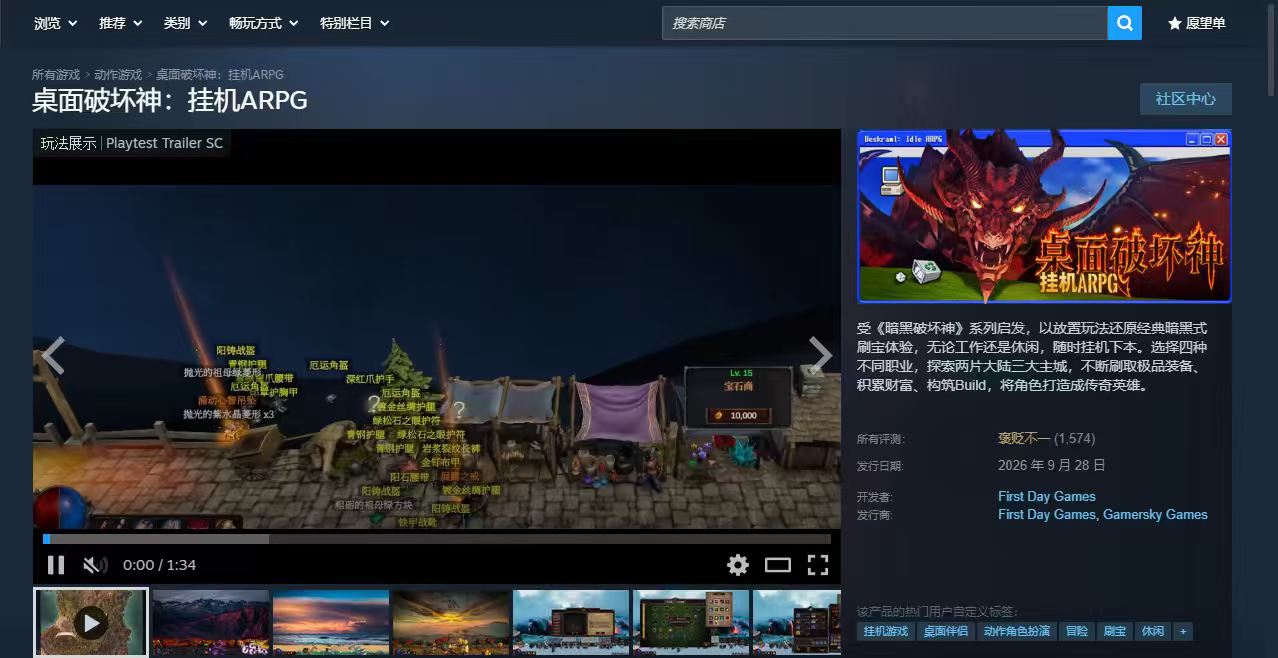Expand the 特别栏目 dropdown menu
This screenshot has width=1278, height=658.
[354, 23]
